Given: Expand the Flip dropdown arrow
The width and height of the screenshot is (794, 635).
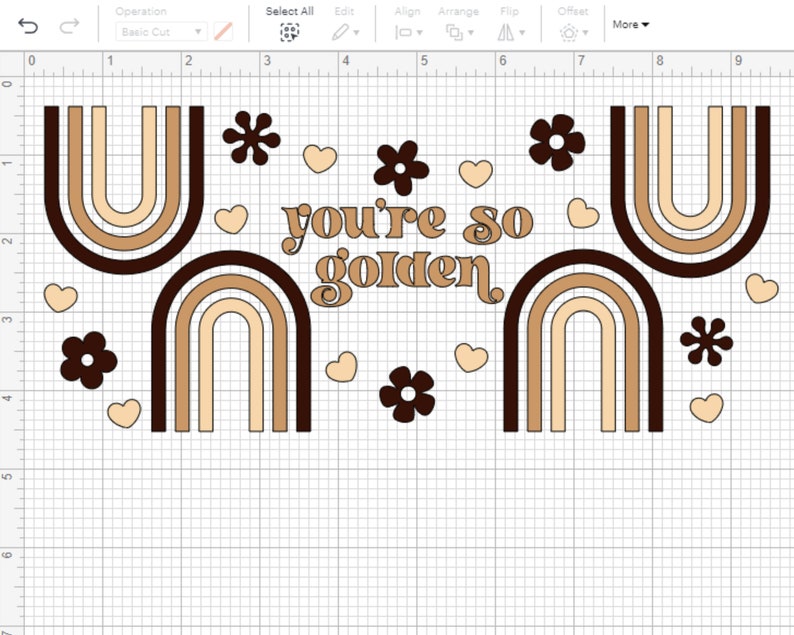Looking at the screenshot, I should tap(522, 33).
